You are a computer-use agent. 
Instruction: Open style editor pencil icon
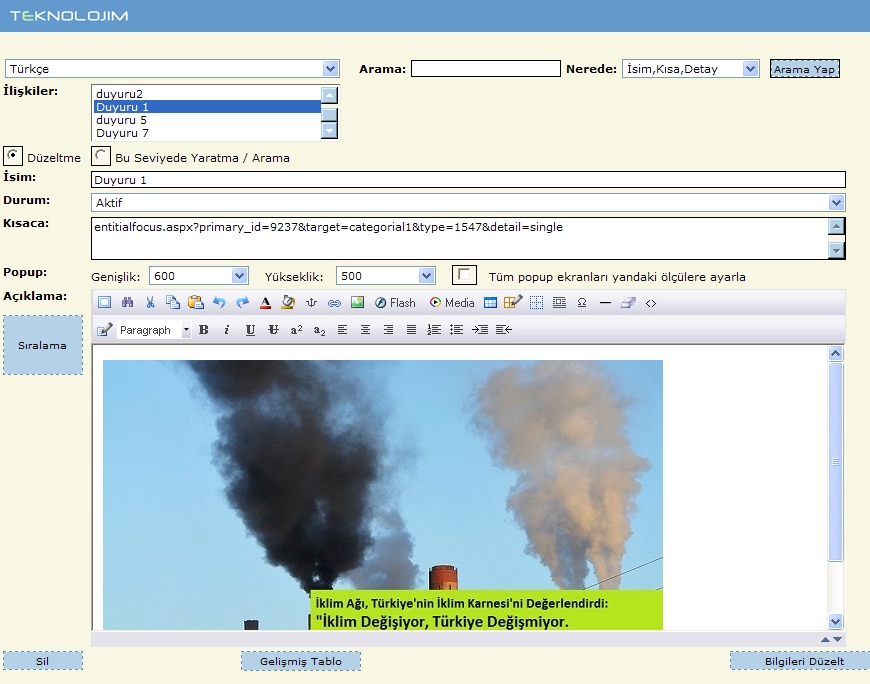coord(104,330)
